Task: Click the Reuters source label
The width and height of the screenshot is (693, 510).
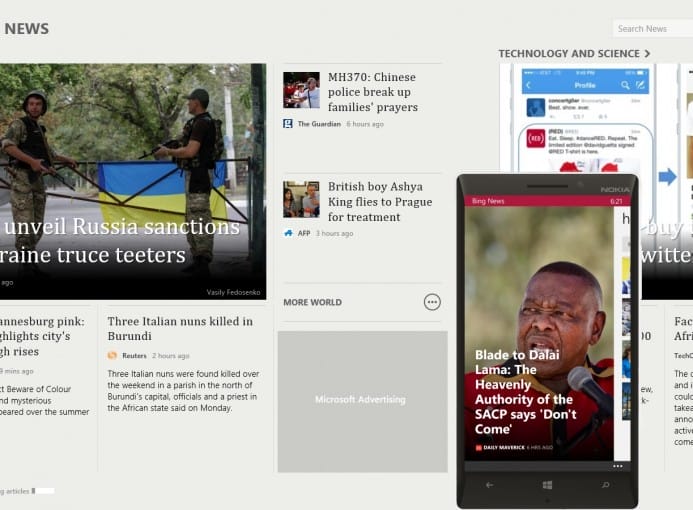Action: [x=134, y=355]
